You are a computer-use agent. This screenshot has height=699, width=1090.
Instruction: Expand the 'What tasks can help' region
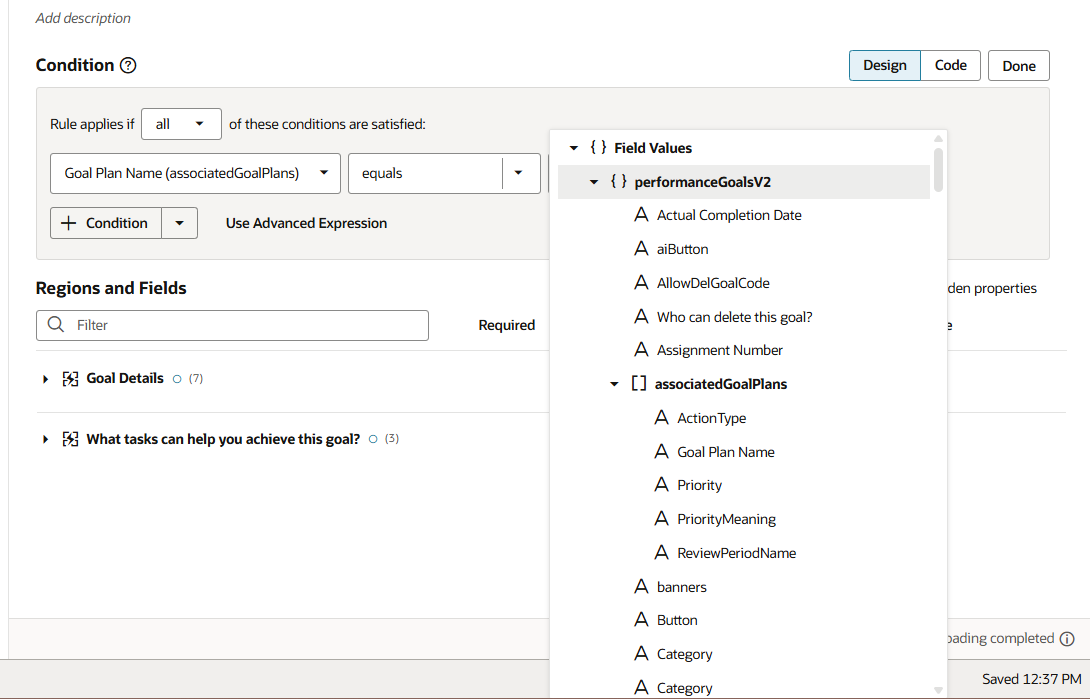(x=45, y=439)
